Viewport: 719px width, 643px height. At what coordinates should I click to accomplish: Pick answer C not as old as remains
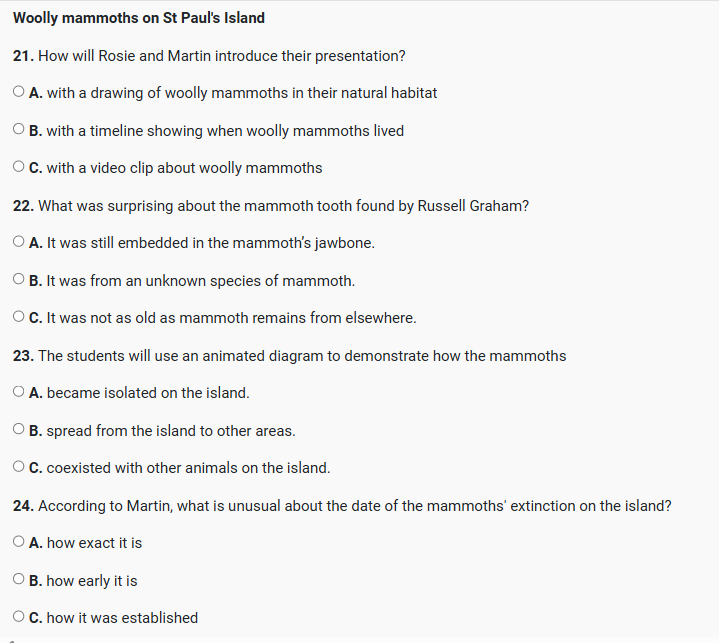(20, 318)
